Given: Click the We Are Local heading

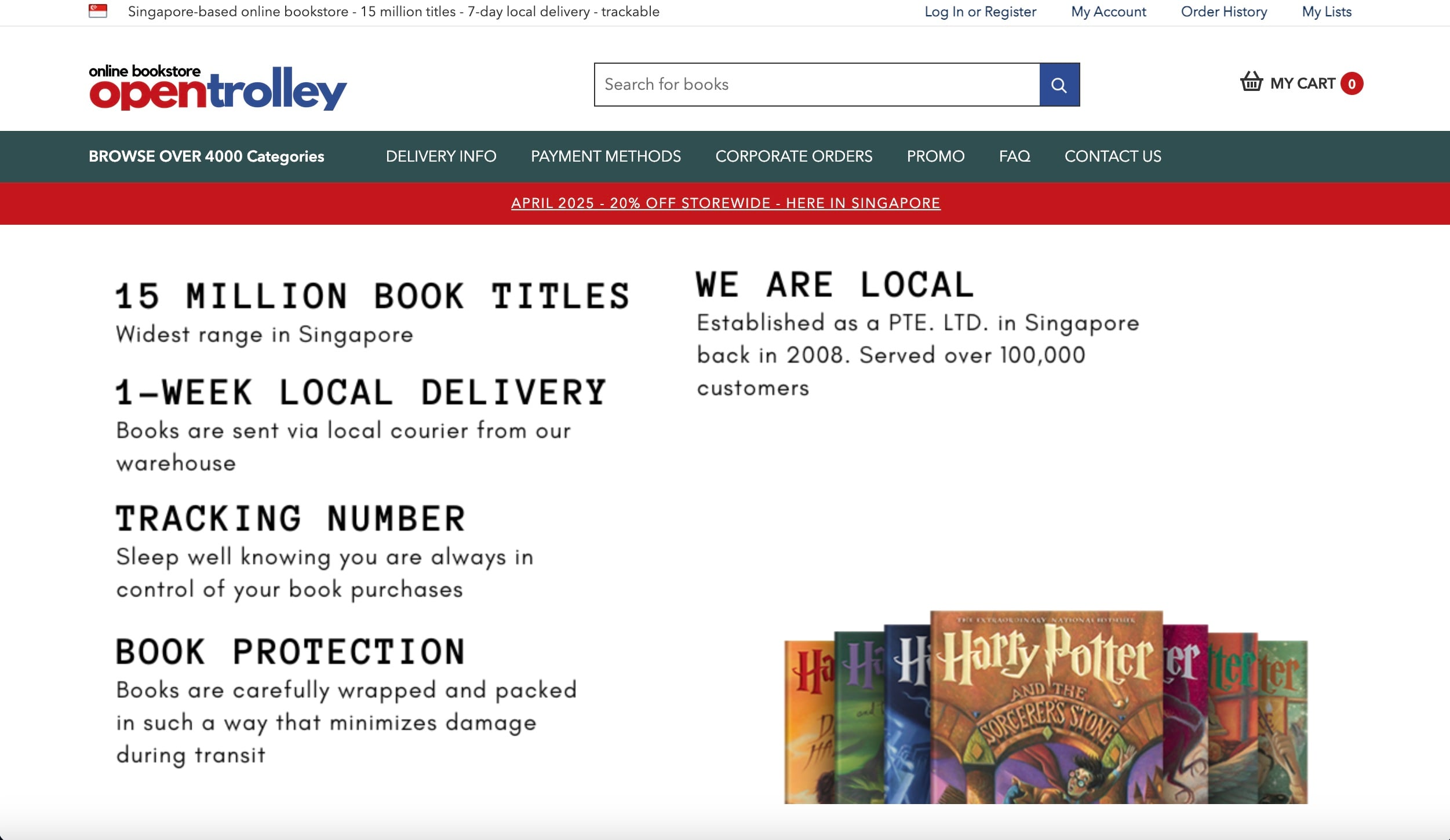Looking at the screenshot, I should pyautogui.click(x=835, y=284).
